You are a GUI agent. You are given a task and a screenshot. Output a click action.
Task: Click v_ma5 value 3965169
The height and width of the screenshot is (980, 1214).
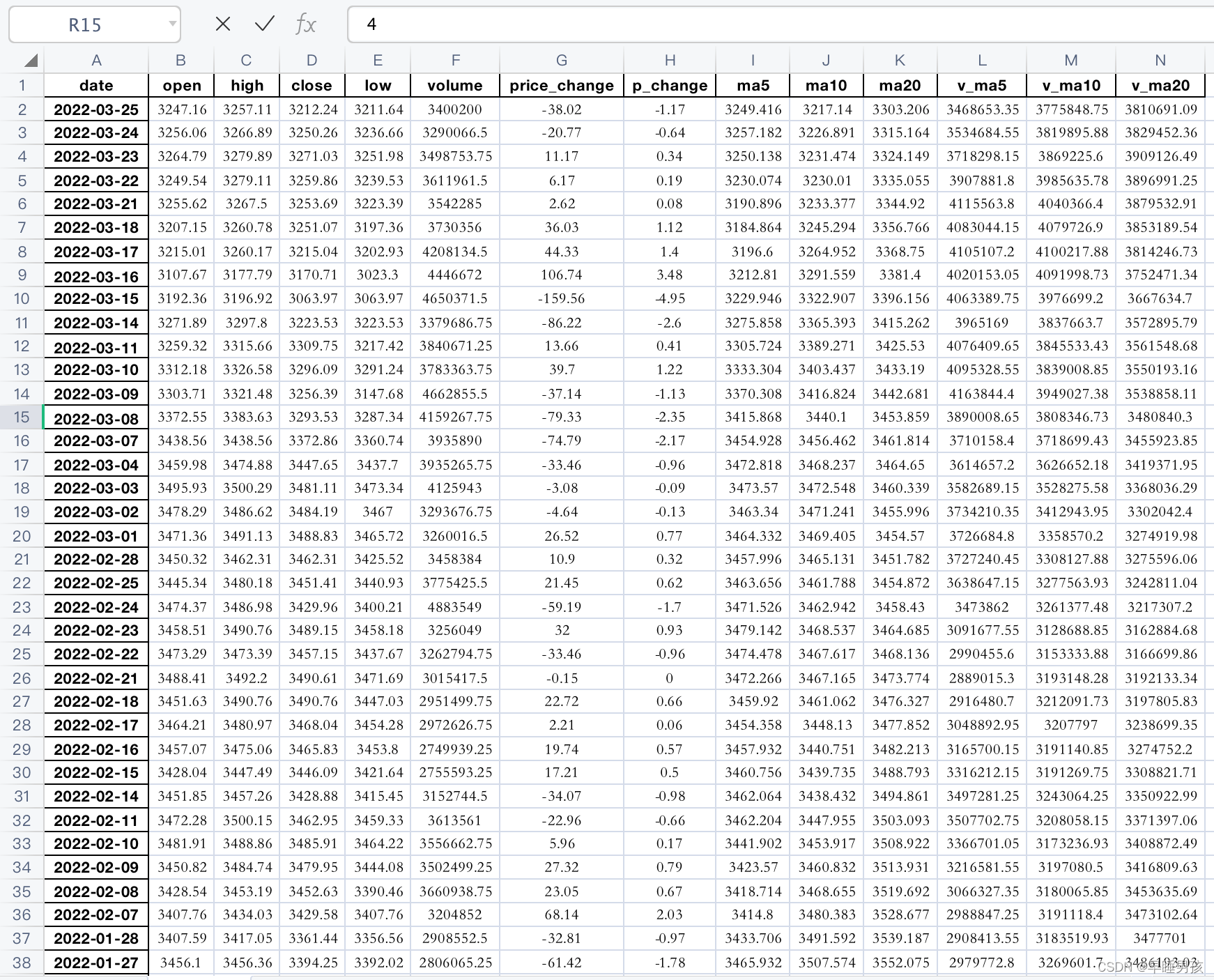click(x=982, y=323)
